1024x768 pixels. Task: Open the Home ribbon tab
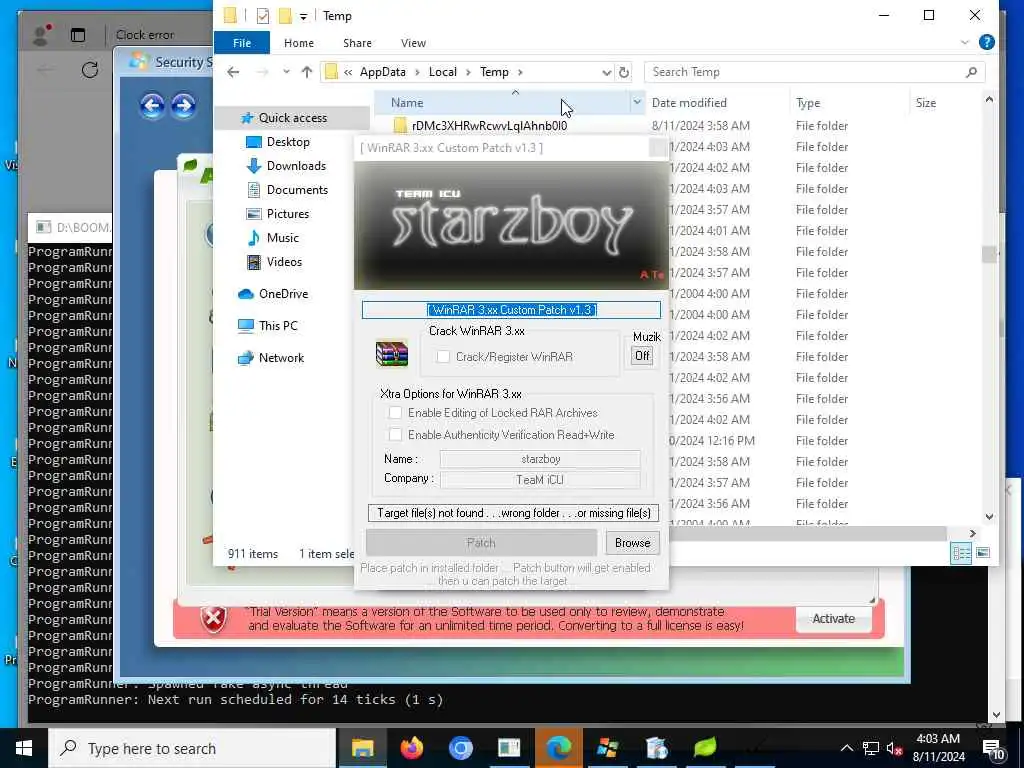298,43
